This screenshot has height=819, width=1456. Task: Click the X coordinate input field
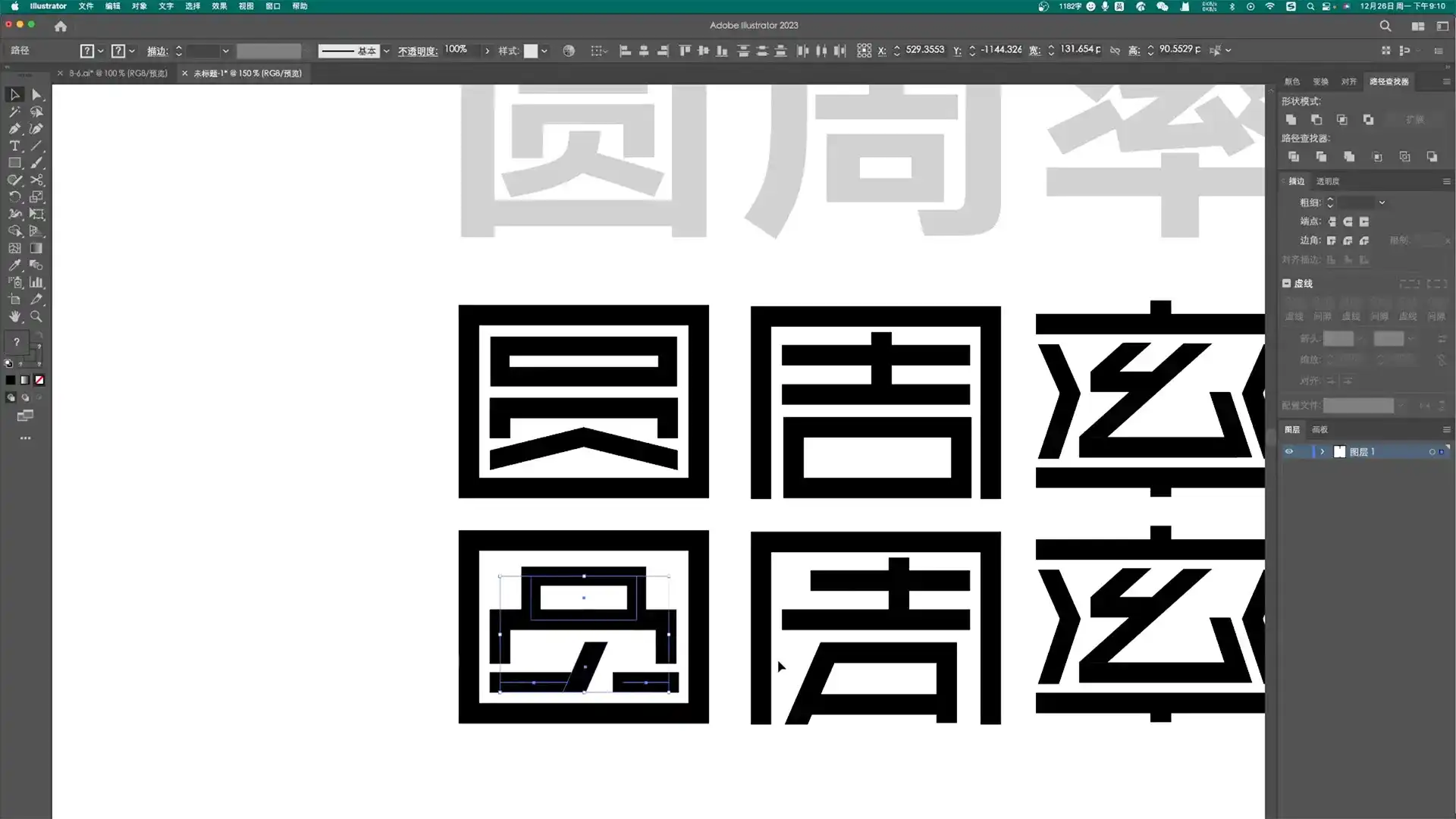click(924, 50)
